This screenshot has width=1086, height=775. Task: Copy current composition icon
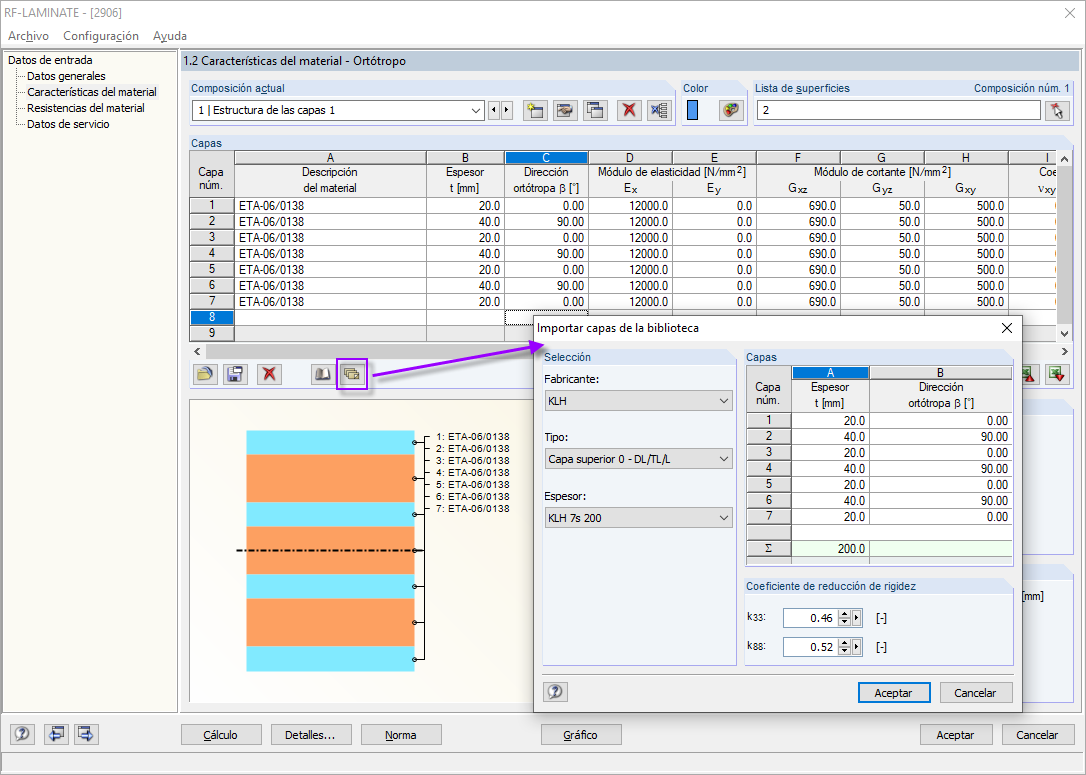[595, 110]
